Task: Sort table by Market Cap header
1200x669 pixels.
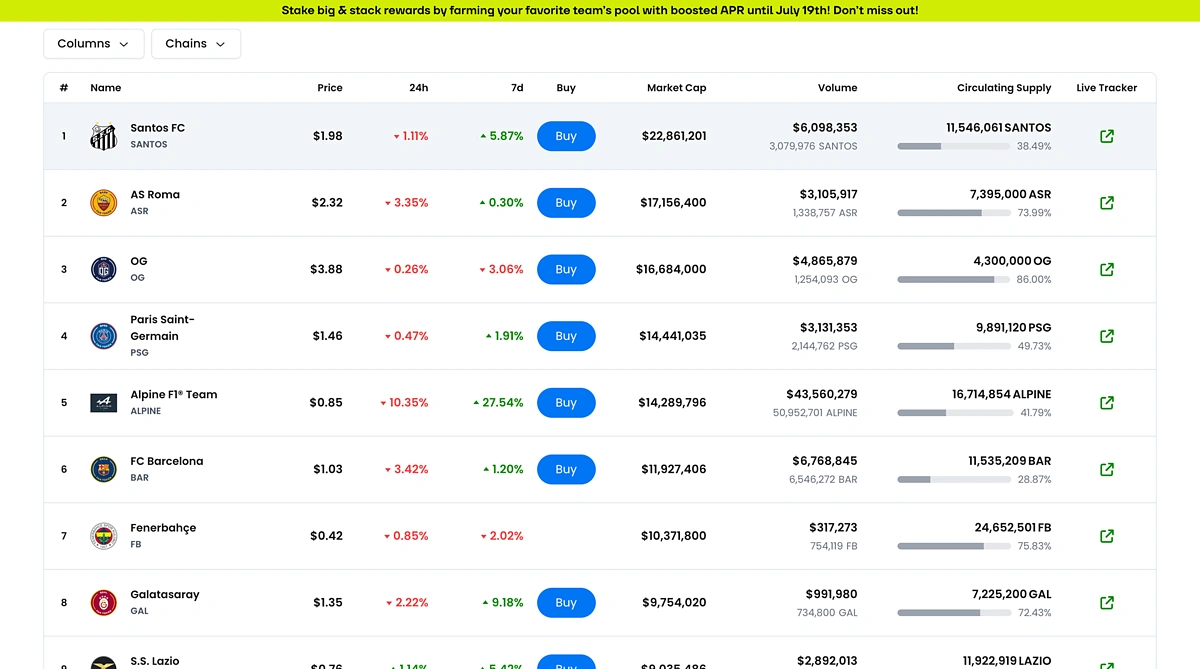Action: click(x=676, y=88)
